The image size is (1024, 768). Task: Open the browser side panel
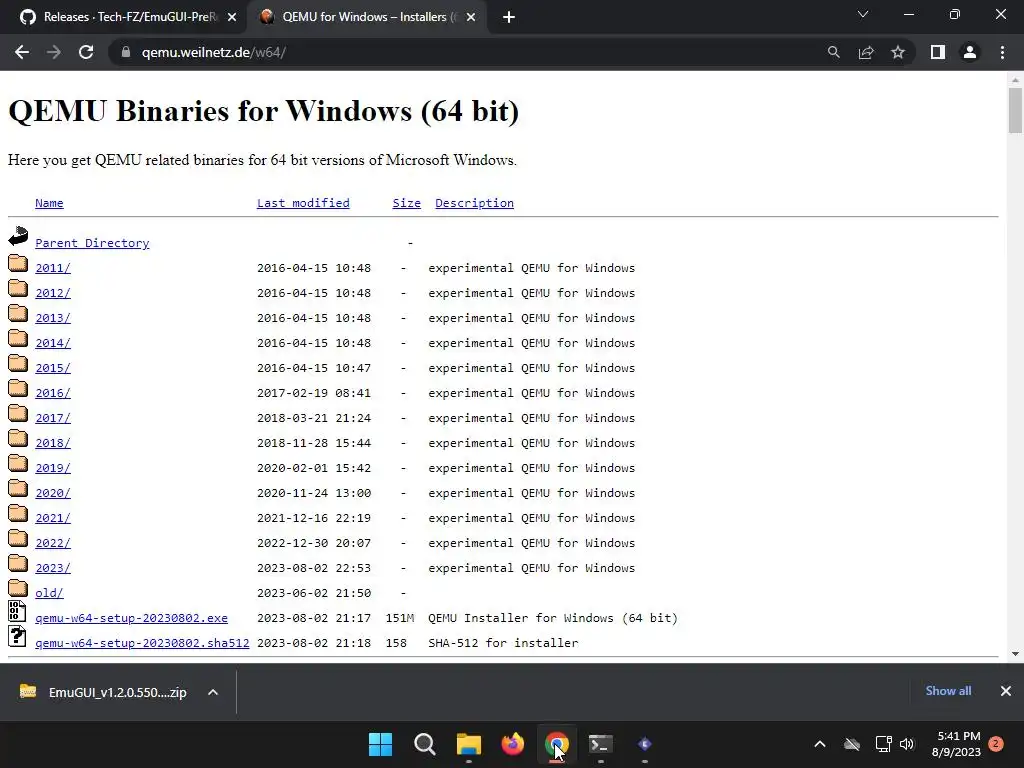(x=938, y=52)
